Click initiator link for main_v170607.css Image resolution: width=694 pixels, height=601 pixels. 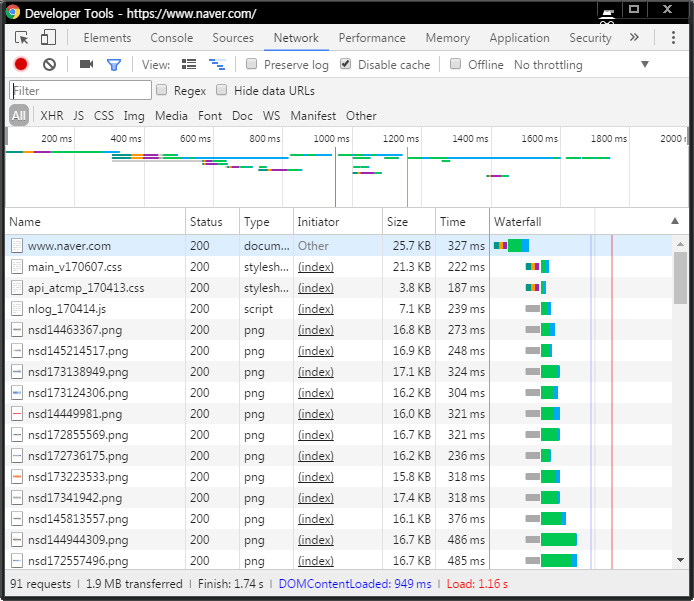coord(316,267)
